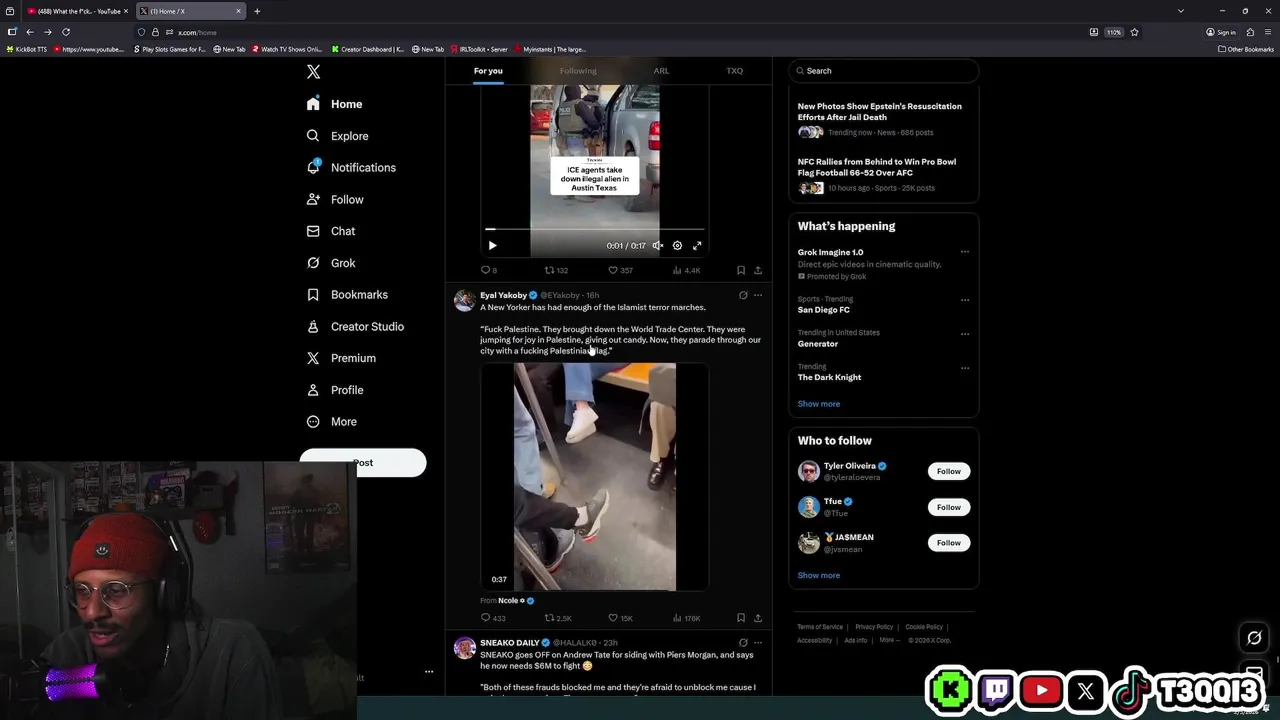Open Profile from the sidebar
This screenshot has height=720, width=1280.
tap(335, 390)
